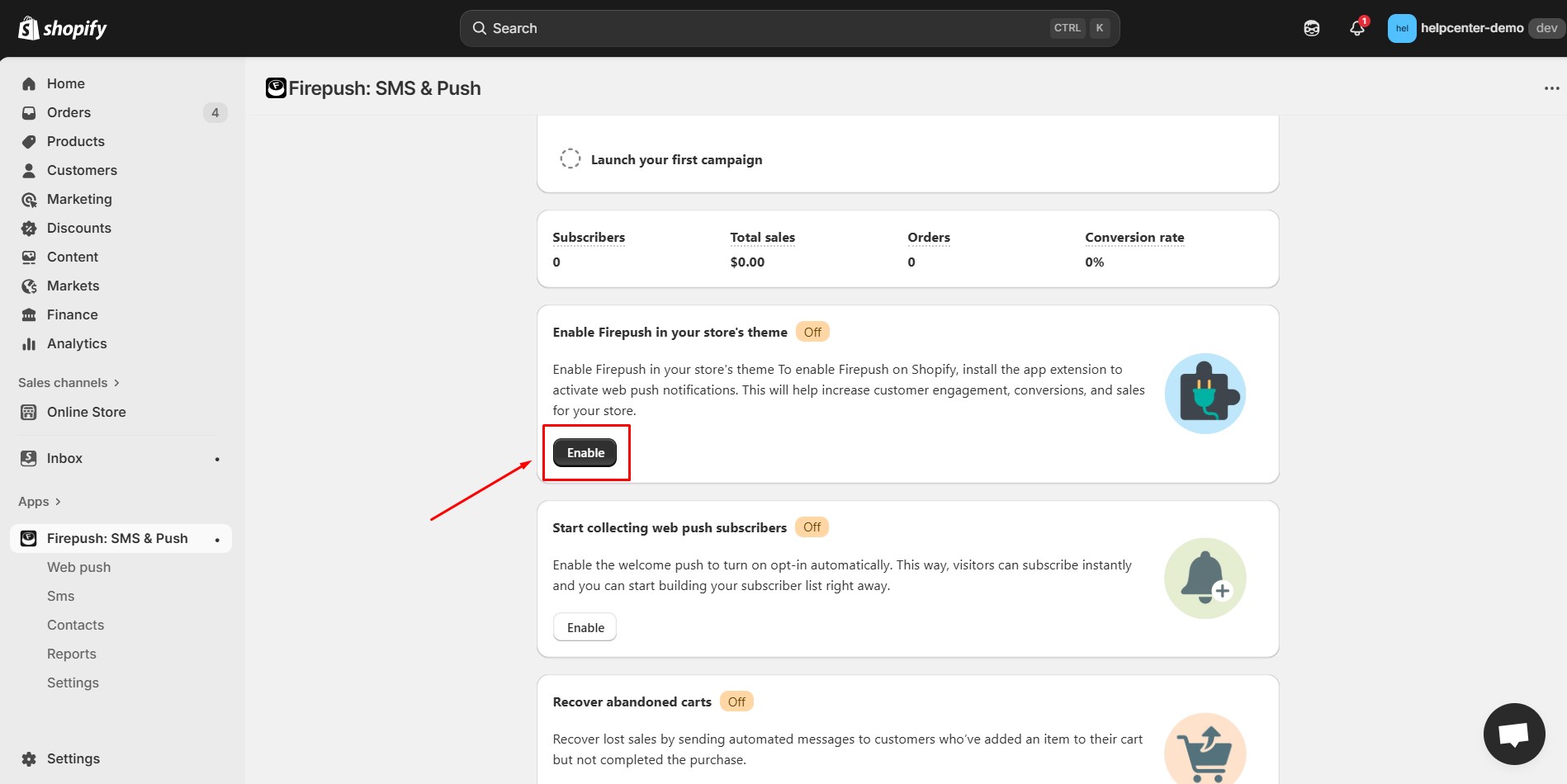Enable Firepush in your store's theme

(585, 453)
